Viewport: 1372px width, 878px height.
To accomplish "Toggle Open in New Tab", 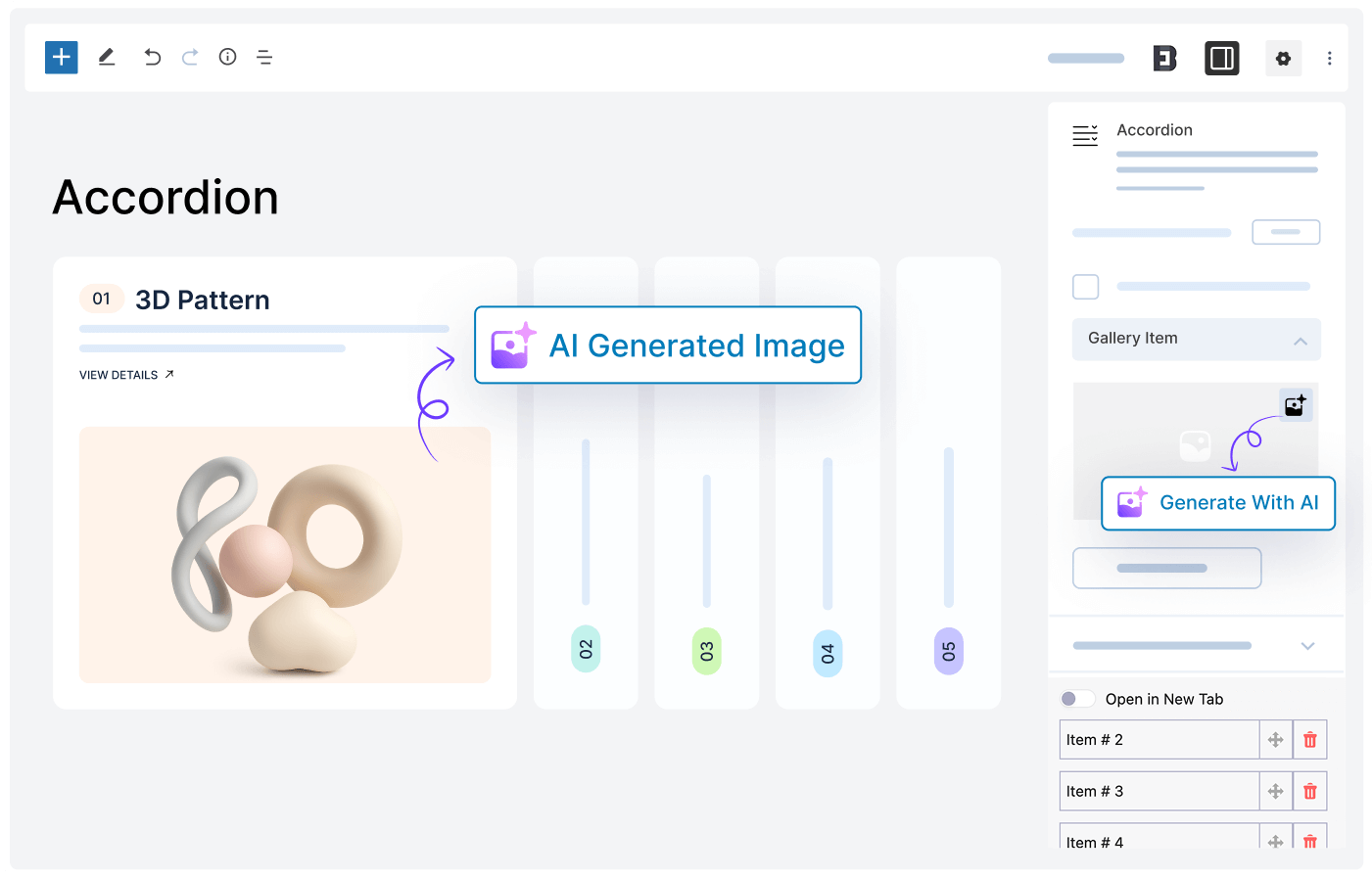I will point(1077,698).
